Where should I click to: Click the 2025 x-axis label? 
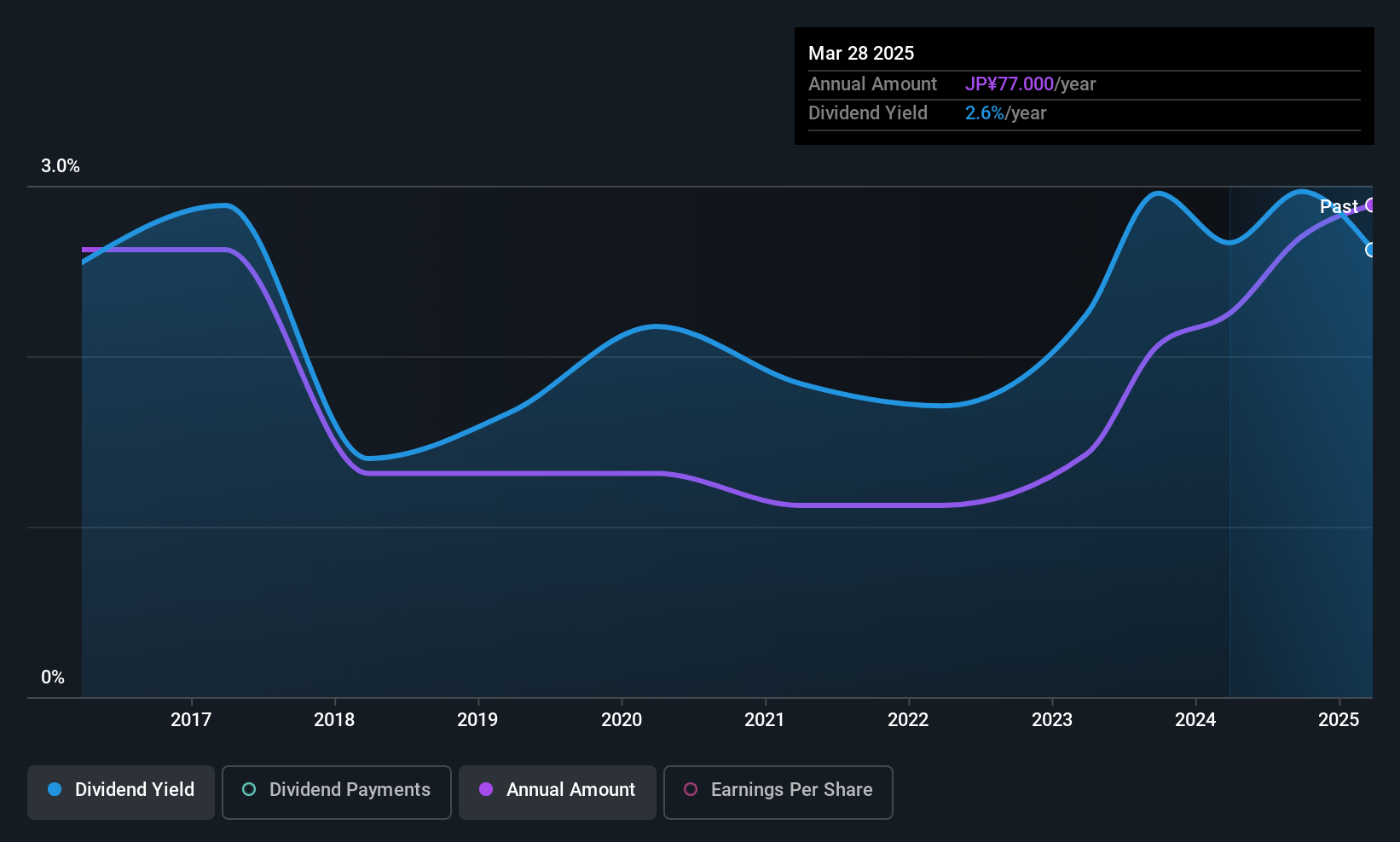pyautogui.click(x=1339, y=720)
